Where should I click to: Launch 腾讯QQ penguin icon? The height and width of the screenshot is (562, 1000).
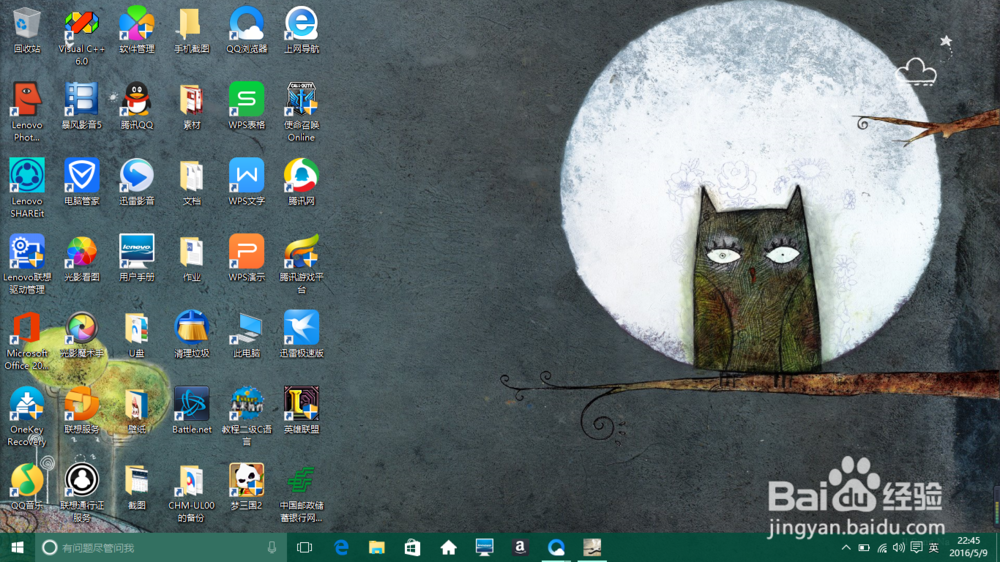136,106
